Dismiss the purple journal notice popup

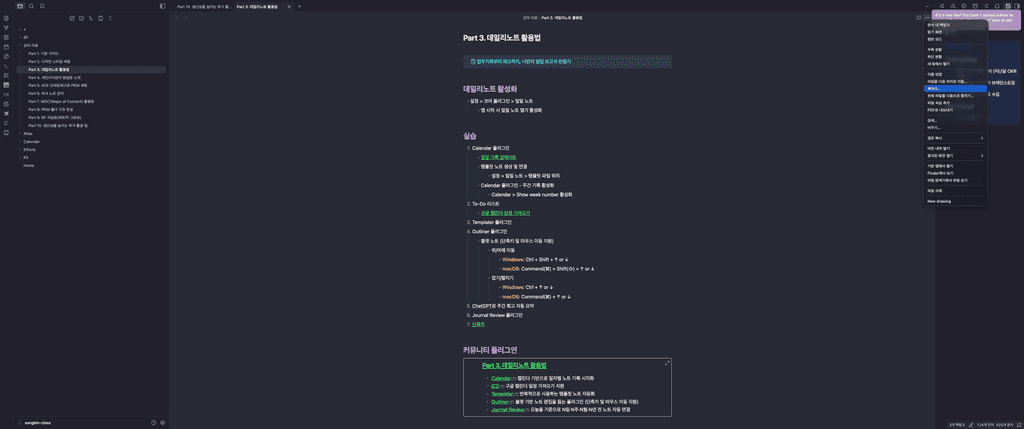click(976, 20)
